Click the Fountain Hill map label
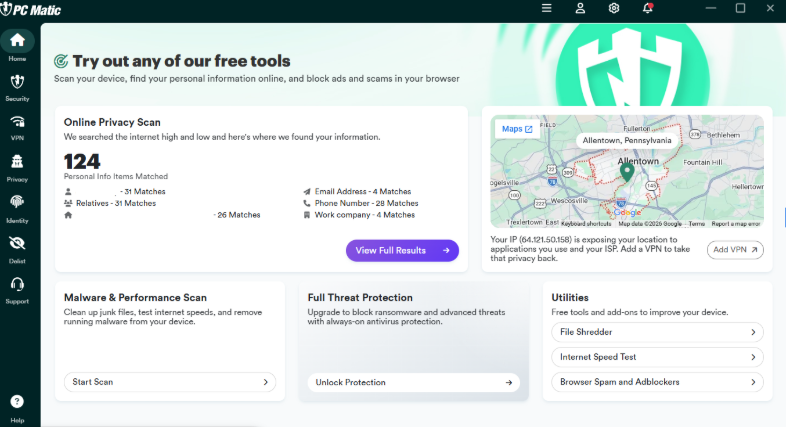 [x=703, y=162]
